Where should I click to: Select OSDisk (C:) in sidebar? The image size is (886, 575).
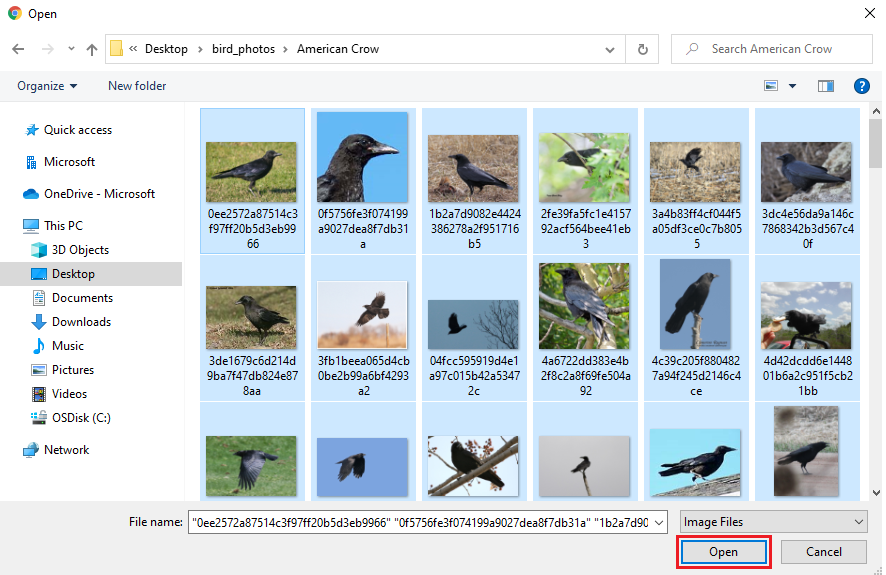(x=71, y=418)
